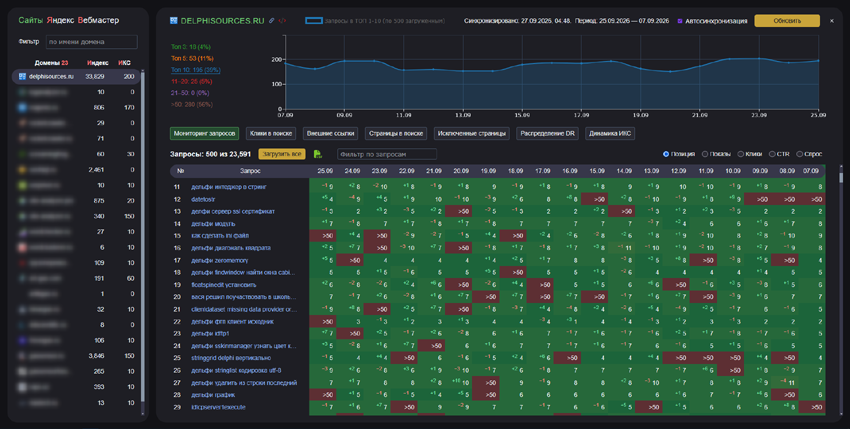Open the link icon next to DELPHISOURCES.RU
The width and height of the screenshot is (850, 429).
pyautogui.click(x=272, y=21)
